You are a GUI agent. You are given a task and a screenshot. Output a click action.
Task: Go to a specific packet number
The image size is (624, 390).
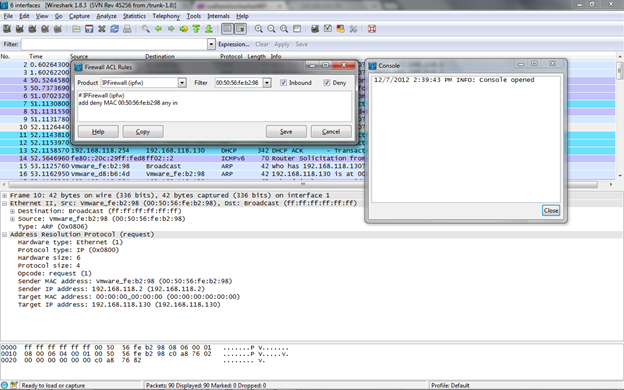[x=183, y=29]
